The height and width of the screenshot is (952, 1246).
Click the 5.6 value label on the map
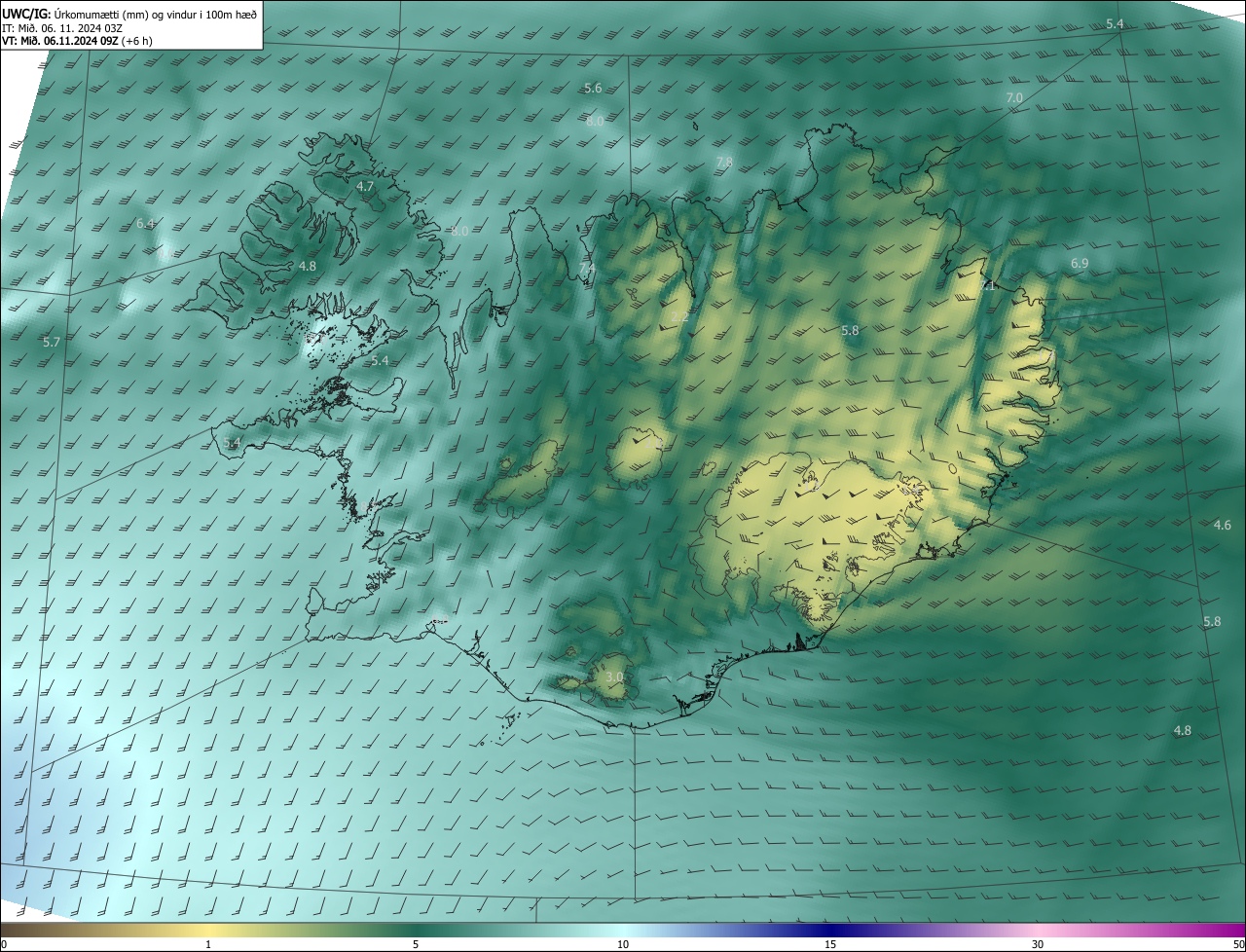tap(593, 89)
